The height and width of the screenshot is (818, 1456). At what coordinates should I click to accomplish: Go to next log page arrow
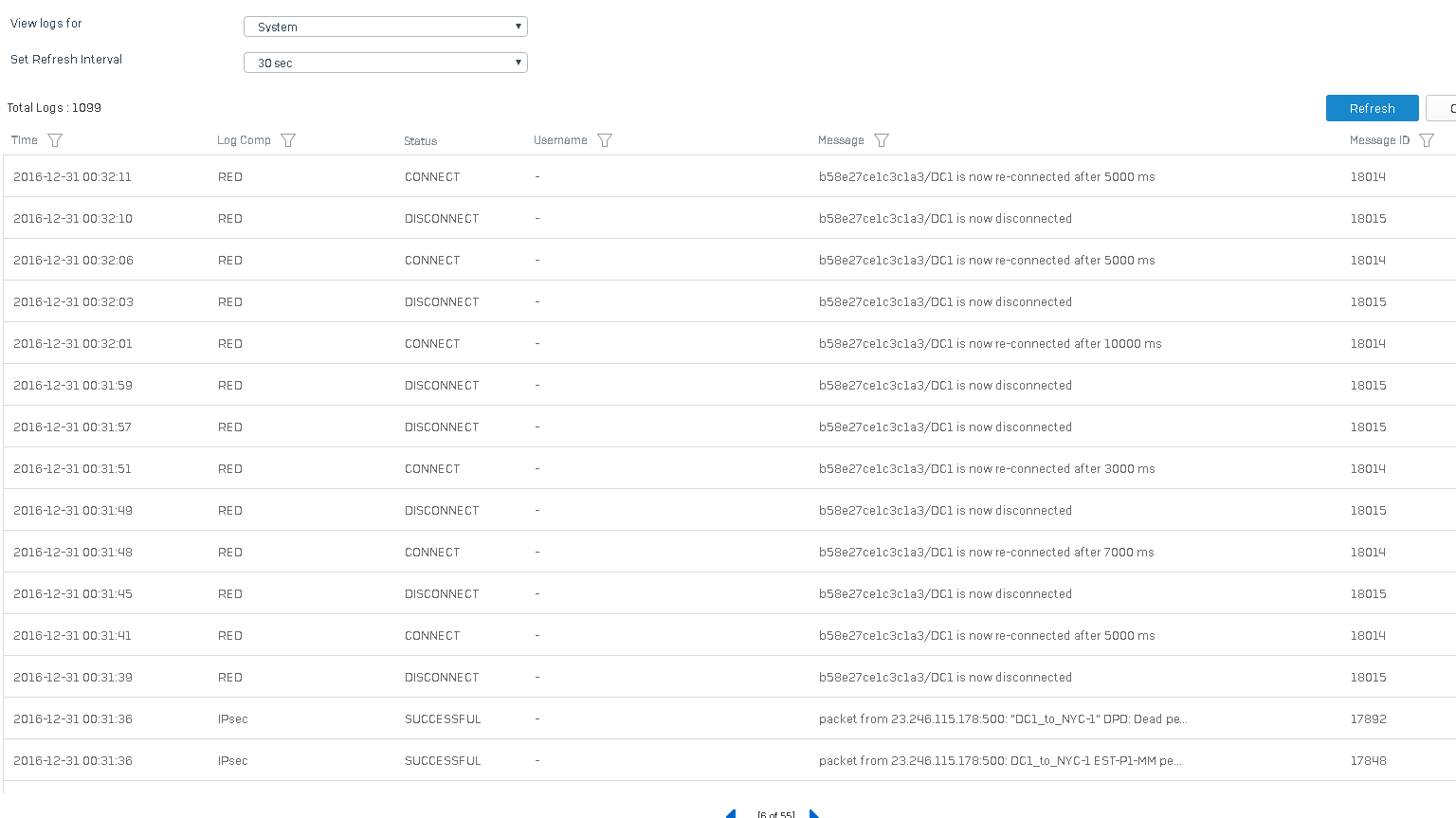coord(814,813)
